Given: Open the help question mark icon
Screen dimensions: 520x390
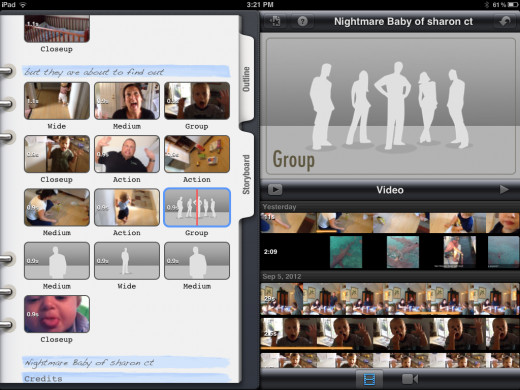Looking at the screenshot, I should pyautogui.click(x=302, y=22).
